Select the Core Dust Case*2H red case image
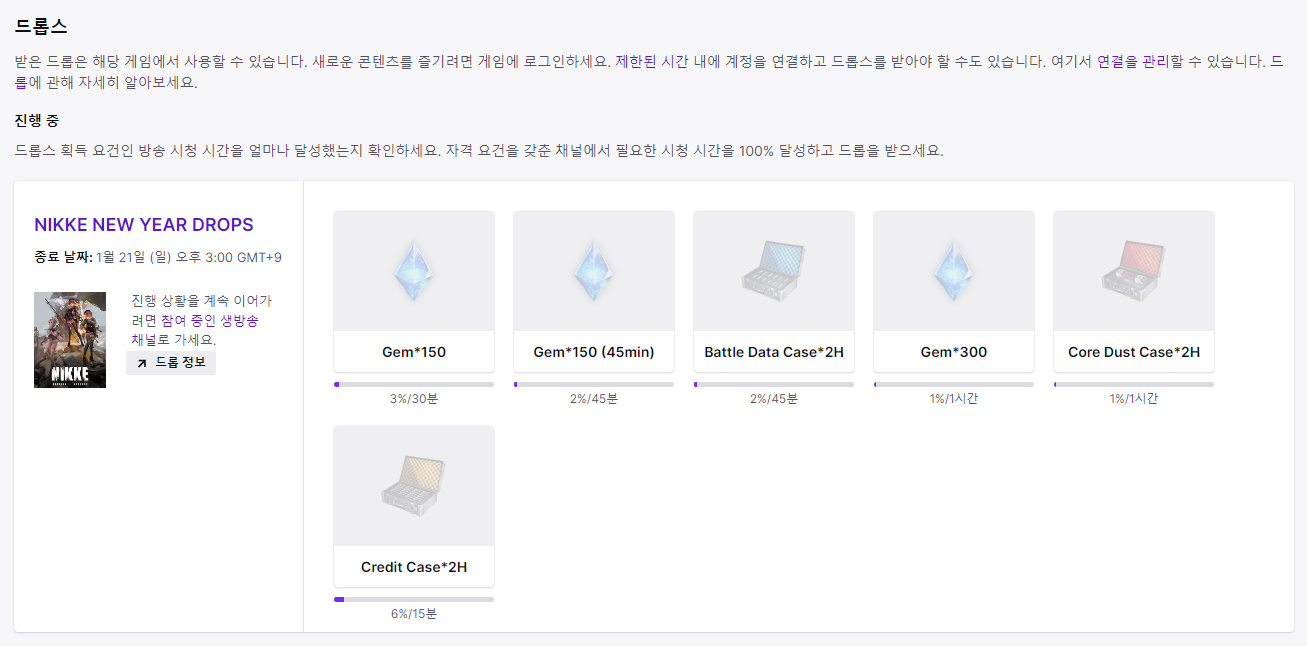The width and height of the screenshot is (1307, 646). (1134, 271)
